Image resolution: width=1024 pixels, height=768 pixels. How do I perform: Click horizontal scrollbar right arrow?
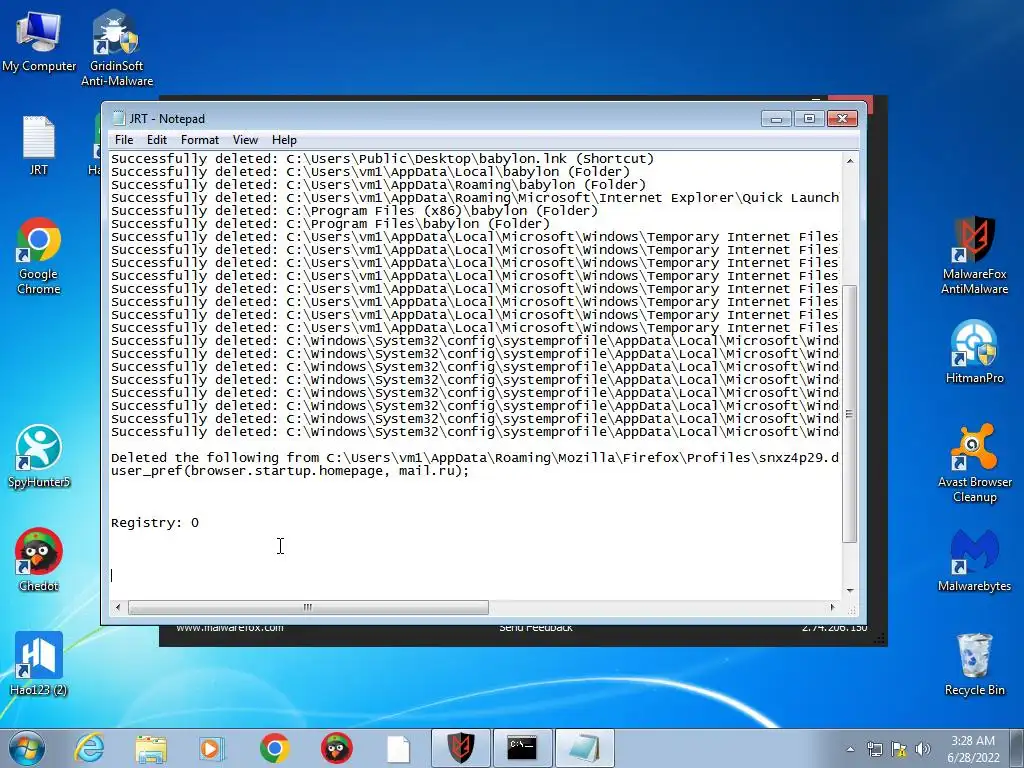832,607
